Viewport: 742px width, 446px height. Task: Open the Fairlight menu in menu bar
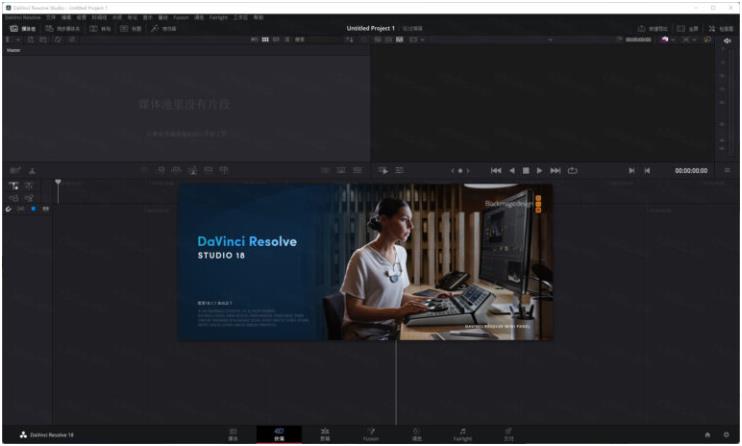219,17
